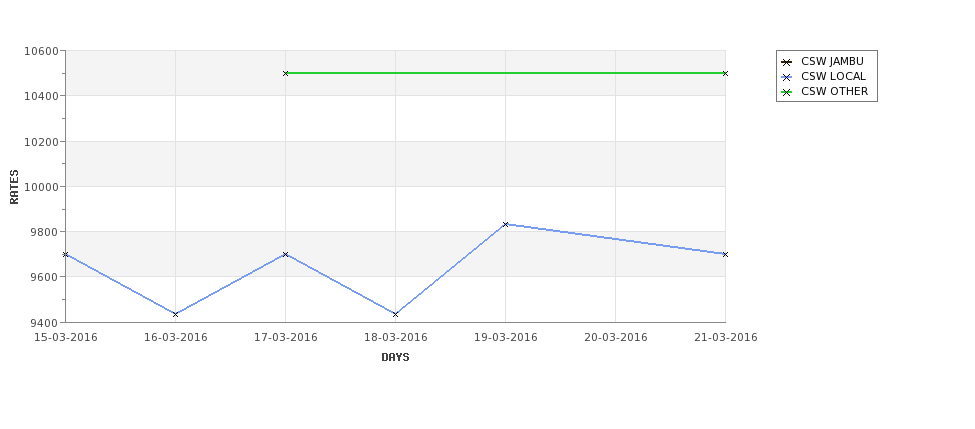975x429 pixels.
Task: Click the CSW OTHER legend marker
Action: (x=787, y=92)
